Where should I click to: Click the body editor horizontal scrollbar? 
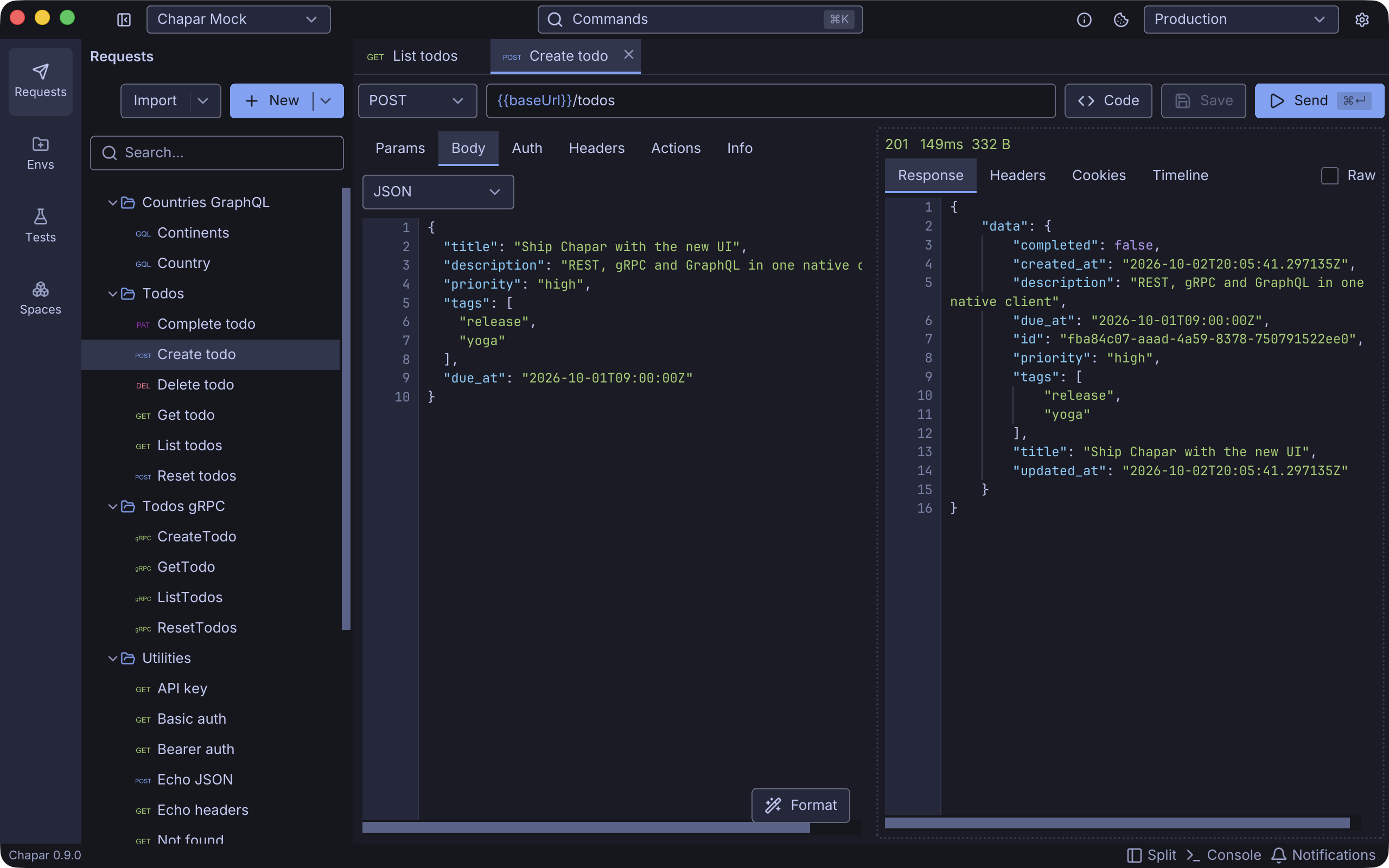585,827
